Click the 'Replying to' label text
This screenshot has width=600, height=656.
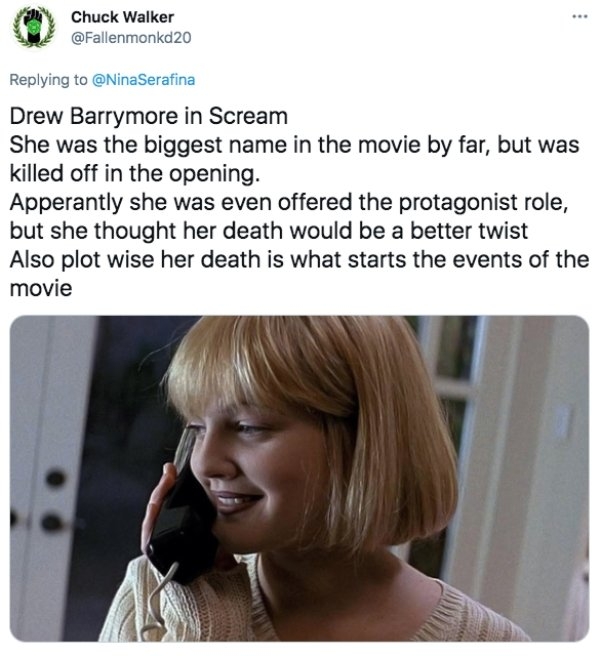tap(49, 79)
